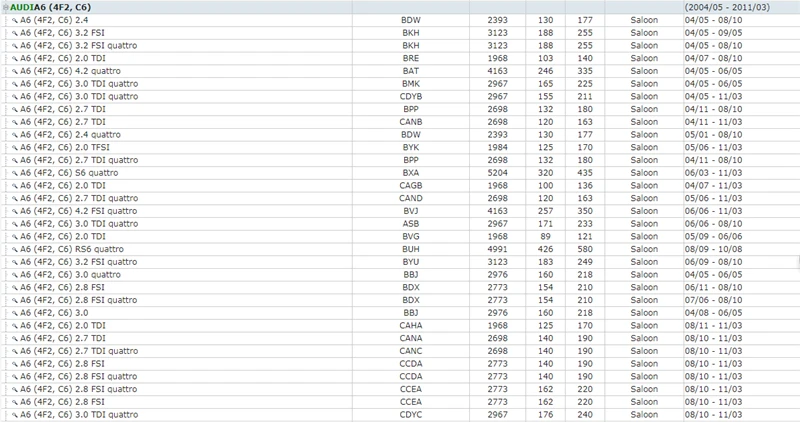Click the icon next to 2.4 quattro row
The image size is (800, 422).
pos(15,135)
